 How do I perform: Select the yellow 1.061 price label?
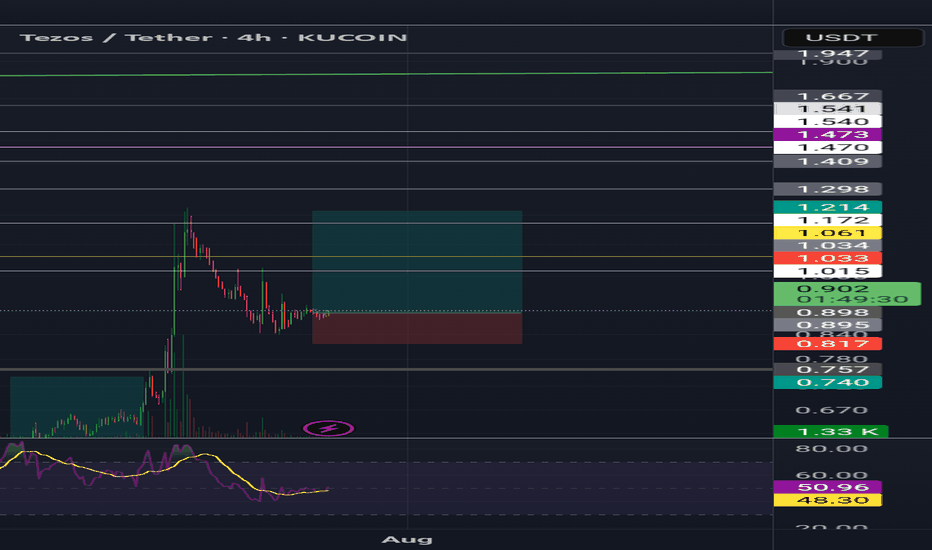(827, 232)
